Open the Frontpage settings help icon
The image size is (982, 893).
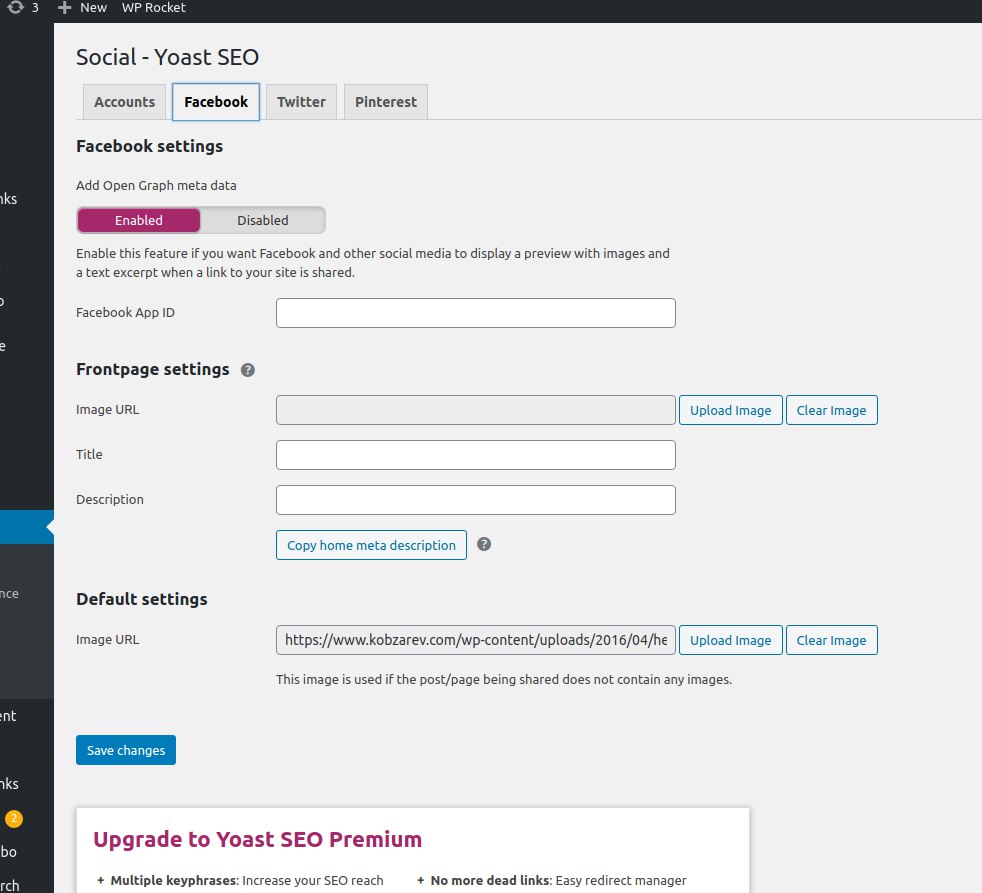[x=248, y=370]
